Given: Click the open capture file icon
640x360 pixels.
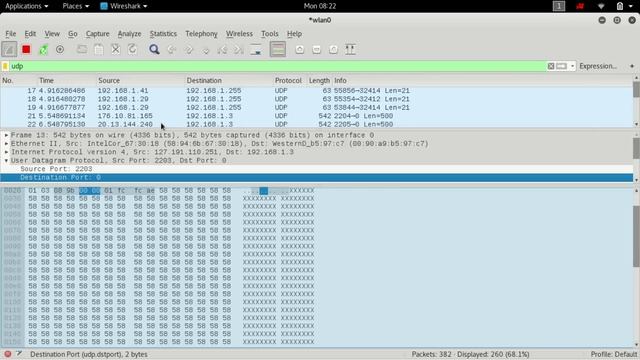Looking at the screenshot, I should tap(82, 49).
